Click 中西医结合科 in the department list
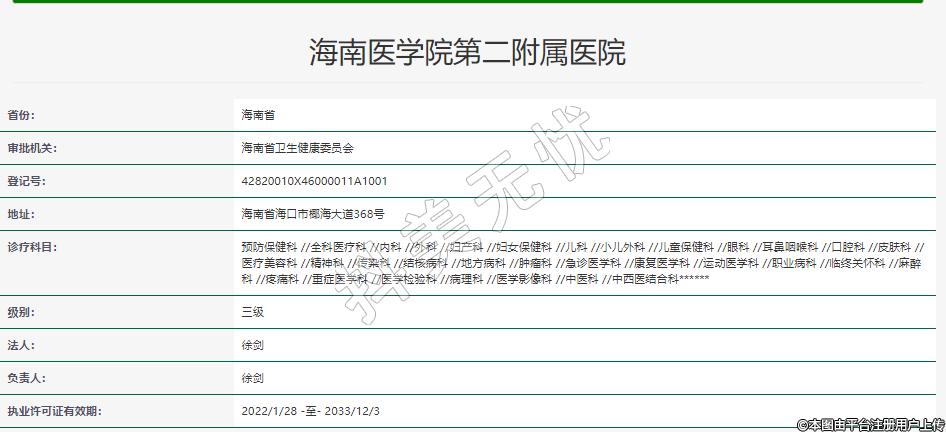 pyautogui.click(x=645, y=278)
